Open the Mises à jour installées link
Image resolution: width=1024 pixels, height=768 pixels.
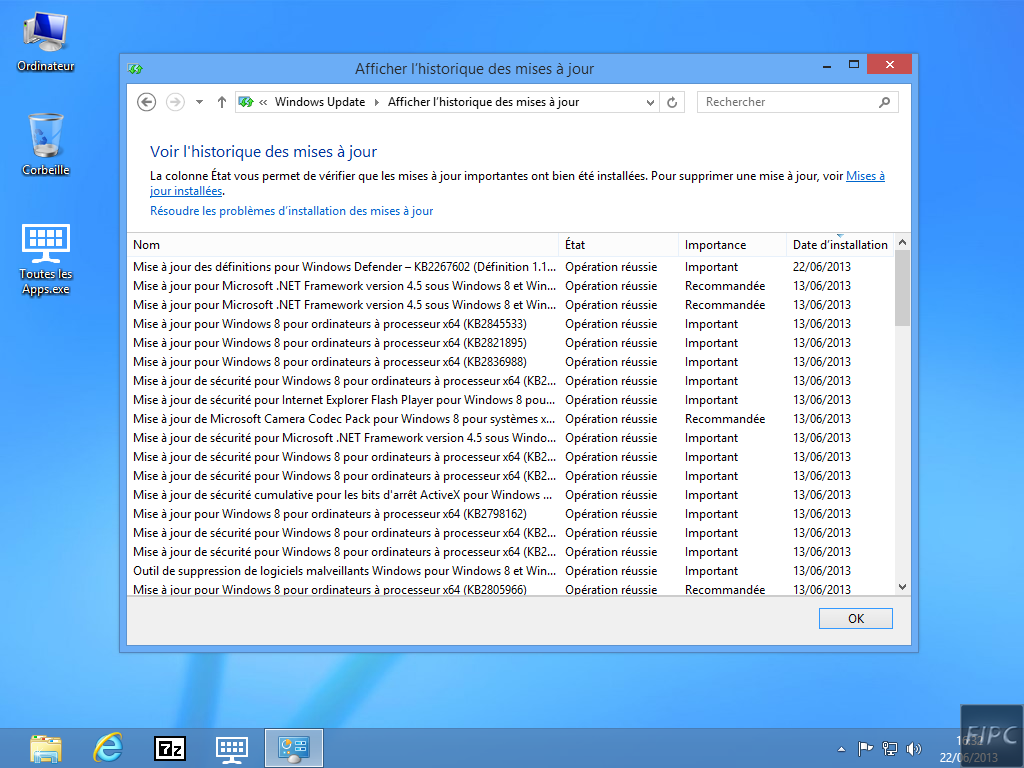[865, 176]
